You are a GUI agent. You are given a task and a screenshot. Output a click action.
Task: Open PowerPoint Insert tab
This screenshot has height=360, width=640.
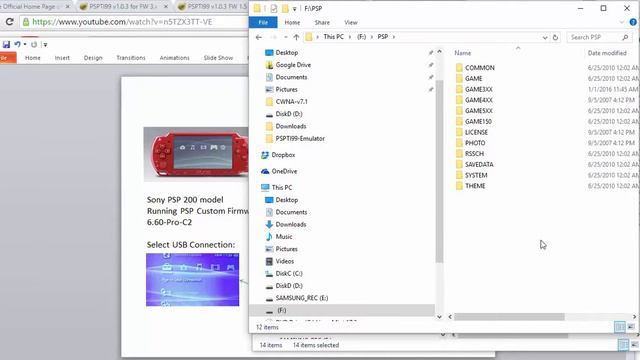point(62,58)
